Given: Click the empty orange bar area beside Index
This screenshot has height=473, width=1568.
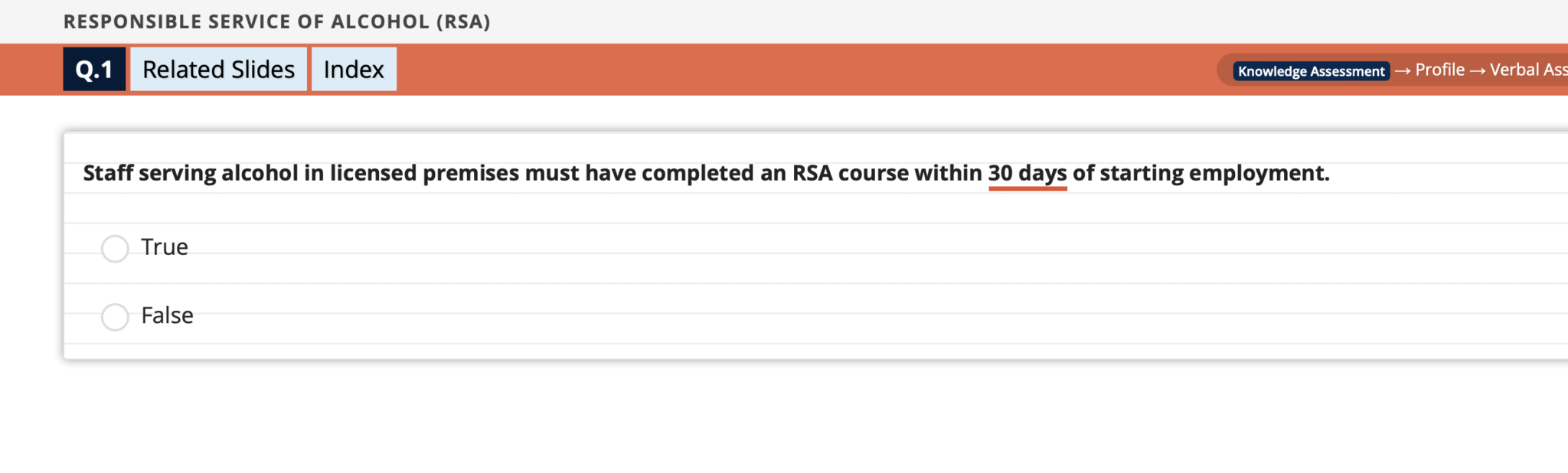Looking at the screenshot, I should [x=766, y=70].
